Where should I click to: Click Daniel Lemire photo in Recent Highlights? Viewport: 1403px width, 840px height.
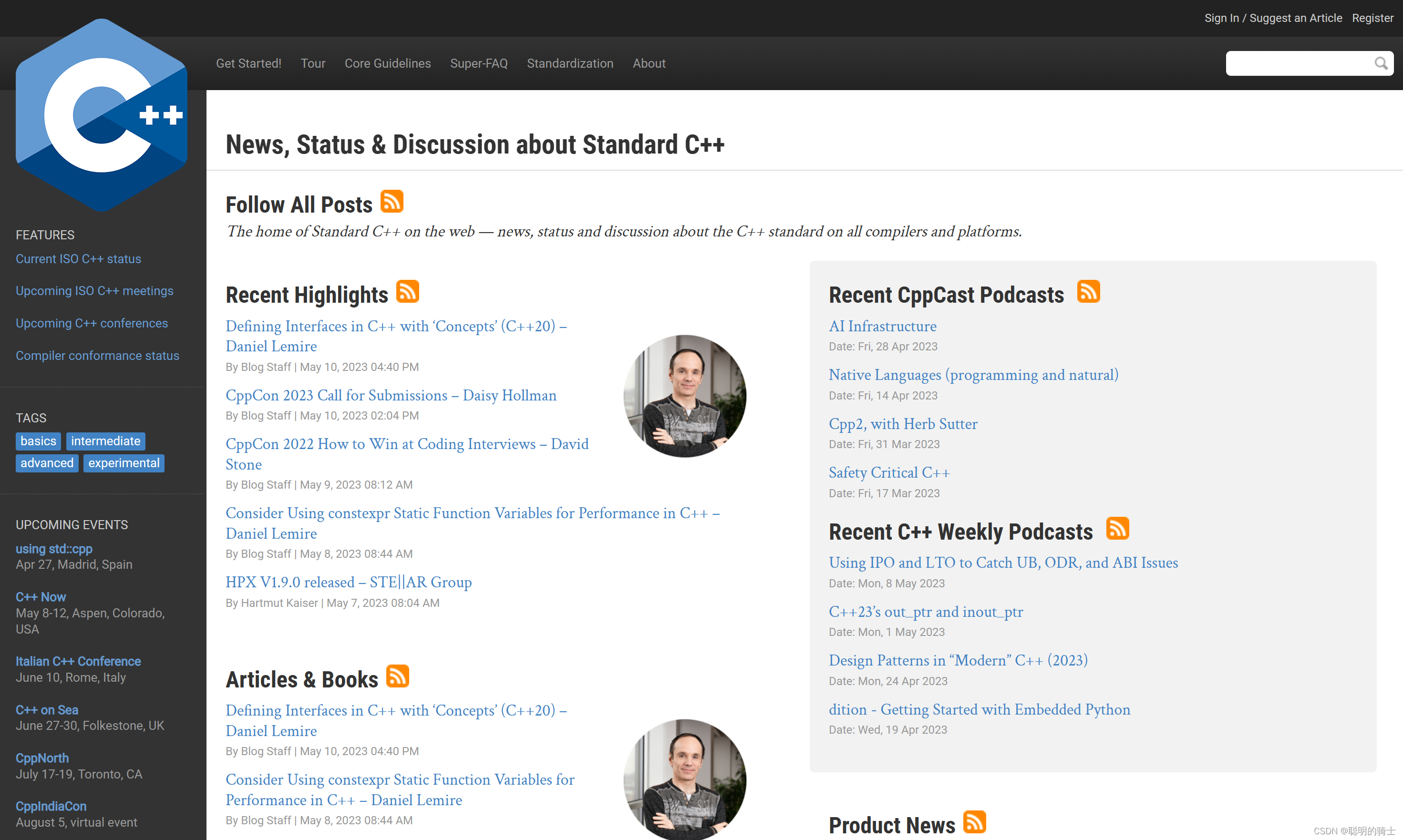point(684,396)
